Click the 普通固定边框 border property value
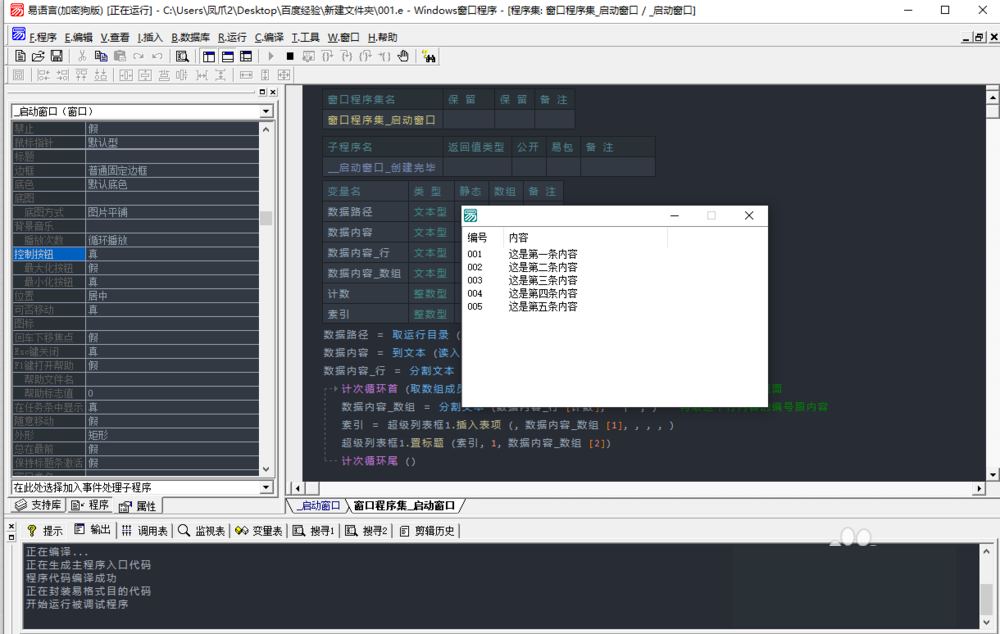This screenshot has height=634, width=1000. pos(172,170)
